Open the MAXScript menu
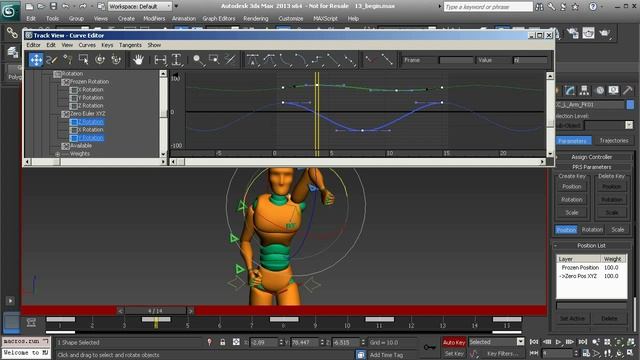The height and width of the screenshot is (360, 640). click(x=325, y=18)
